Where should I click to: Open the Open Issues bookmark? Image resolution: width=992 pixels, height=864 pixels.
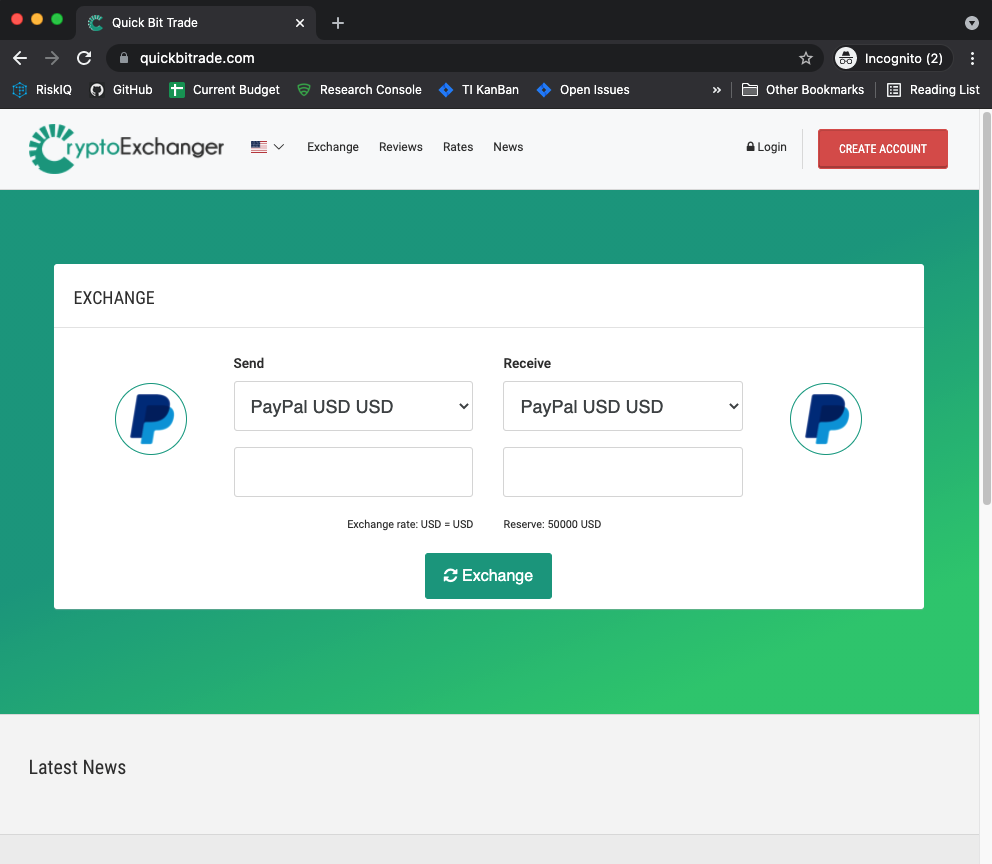pyautogui.click(x=583, y=90)
